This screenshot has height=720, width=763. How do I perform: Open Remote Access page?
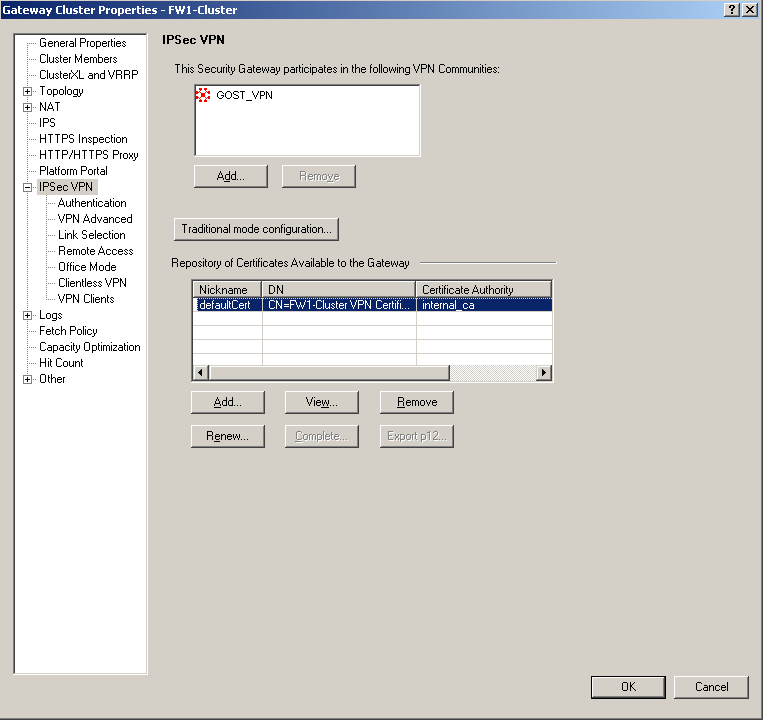(95, 252)
